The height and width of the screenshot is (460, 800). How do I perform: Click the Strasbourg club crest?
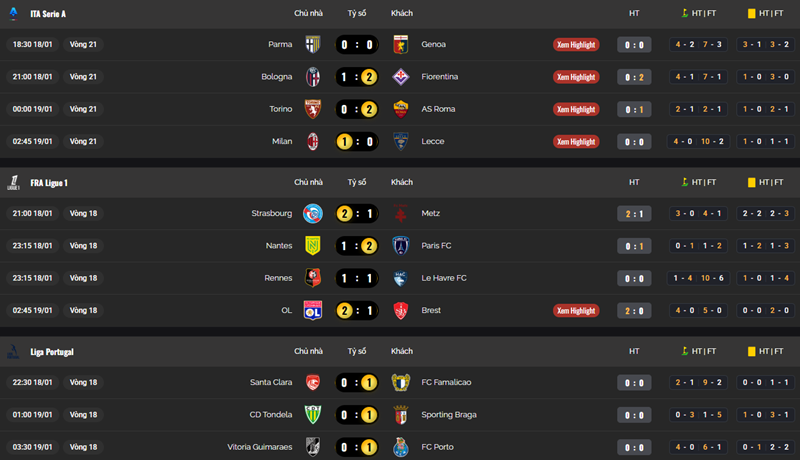click(312, 214)
